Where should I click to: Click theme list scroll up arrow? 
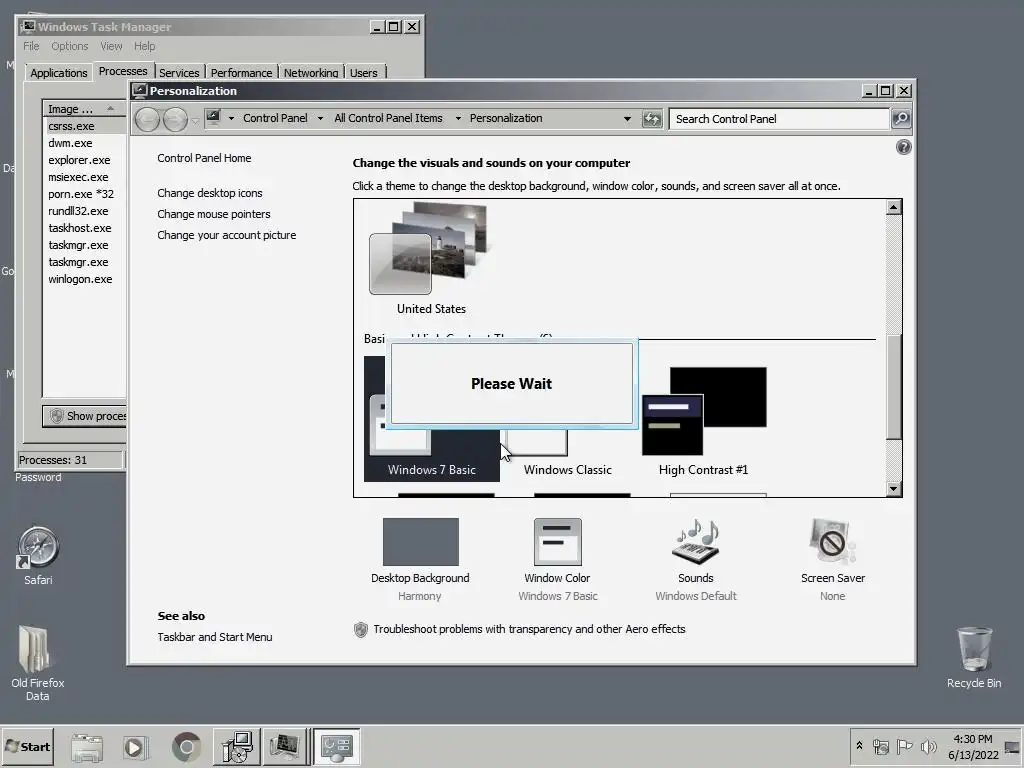[893, 208]
